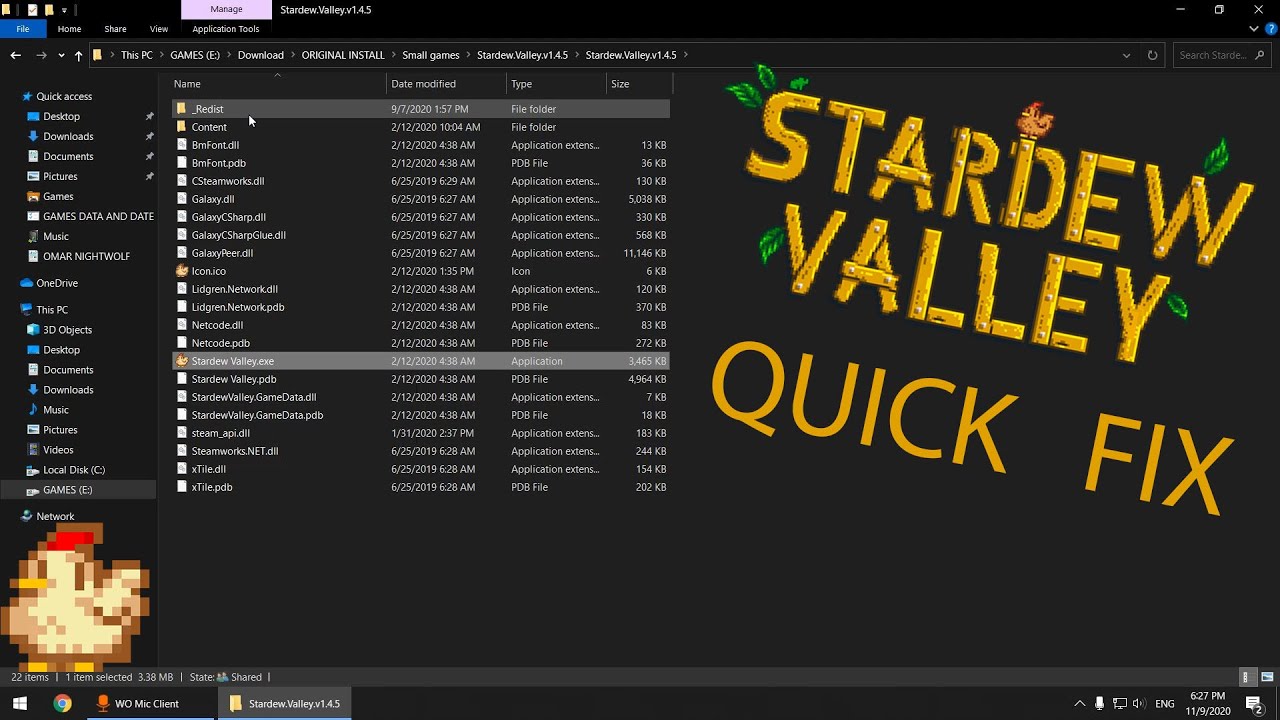The height and width of the screenshot is (720, 1280).
Task: Show hidden tray icons chevron
Action: point(1079,704)
